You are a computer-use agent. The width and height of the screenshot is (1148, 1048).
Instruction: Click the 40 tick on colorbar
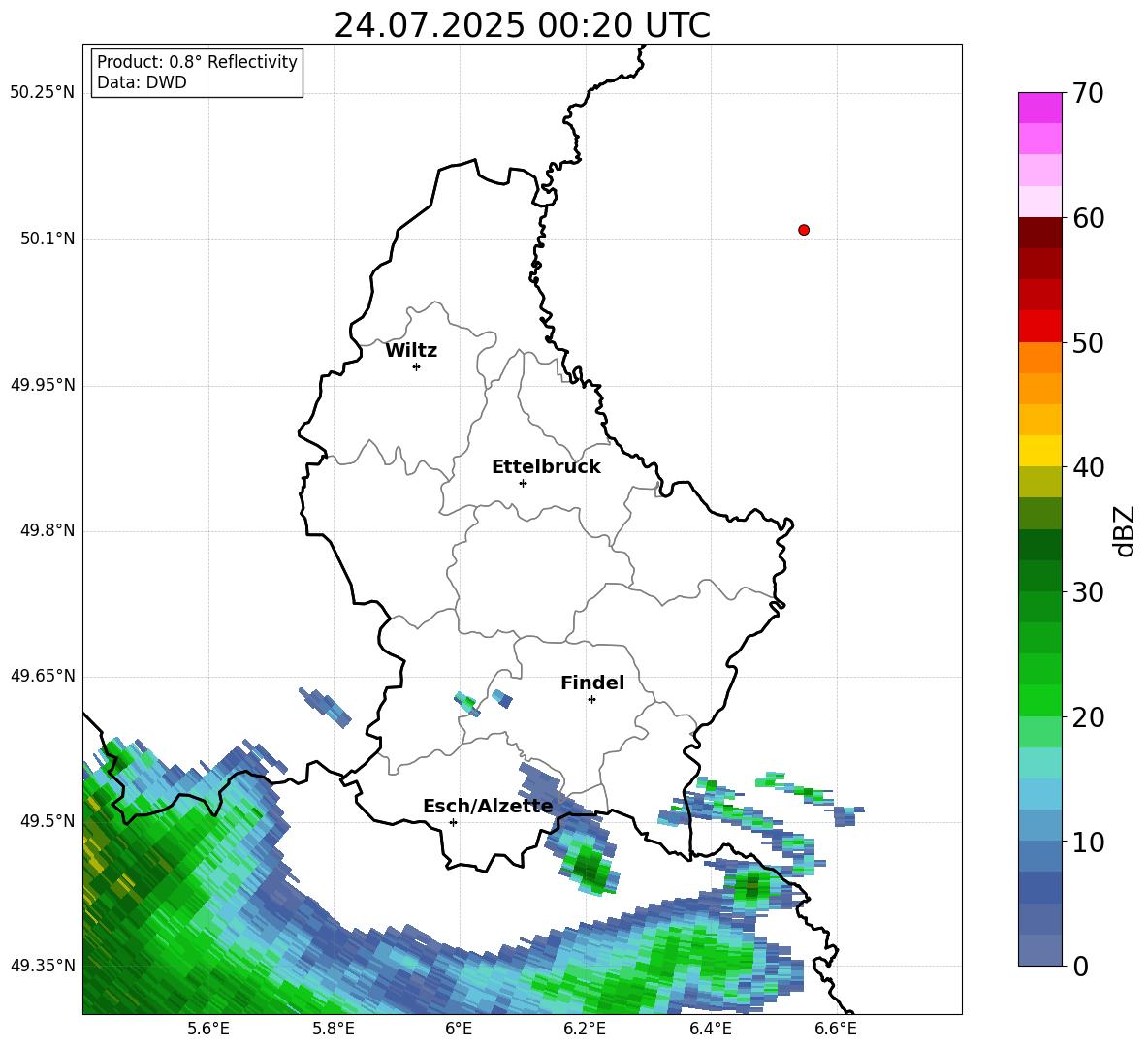point(1088,467)
